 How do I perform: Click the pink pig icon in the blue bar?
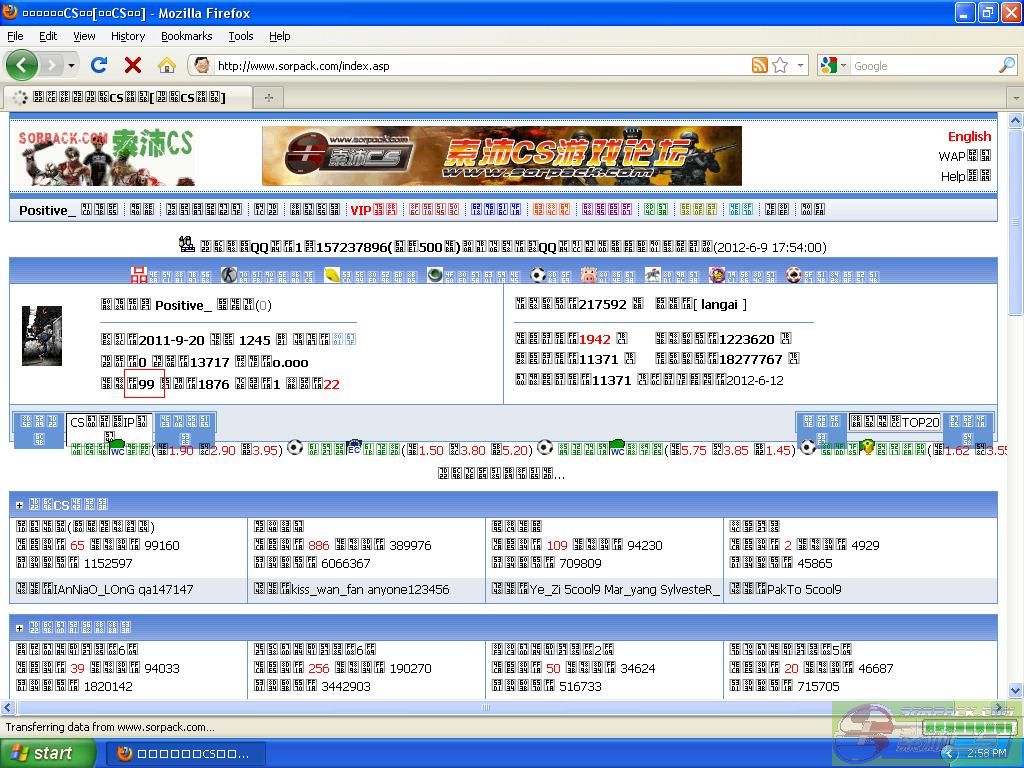pos(588,275)
